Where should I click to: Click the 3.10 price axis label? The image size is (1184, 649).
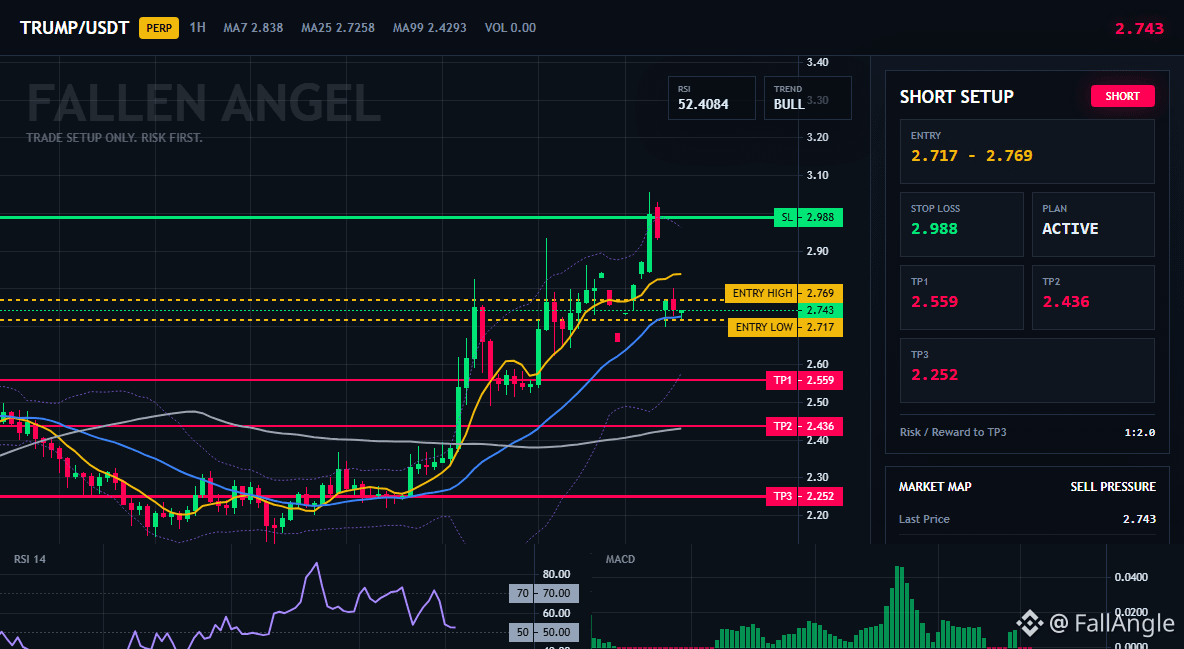click(818, 175)
